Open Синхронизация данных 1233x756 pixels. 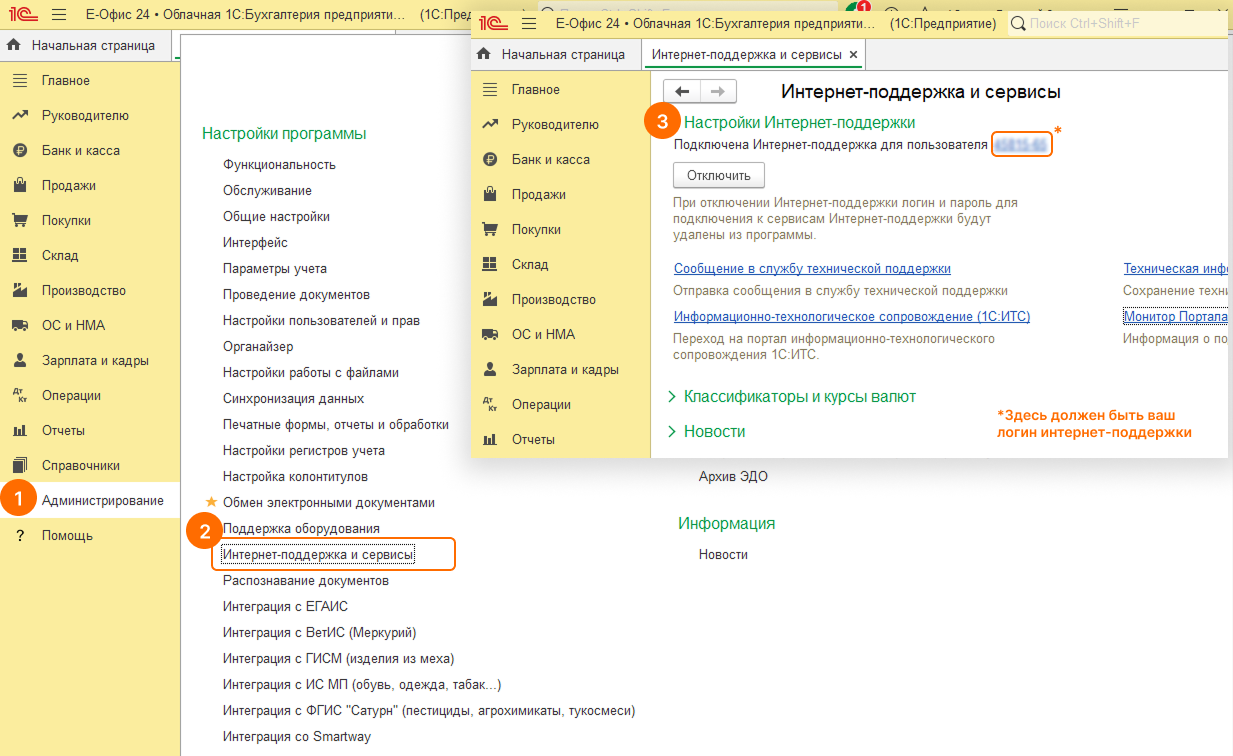(x=293, y=399)
